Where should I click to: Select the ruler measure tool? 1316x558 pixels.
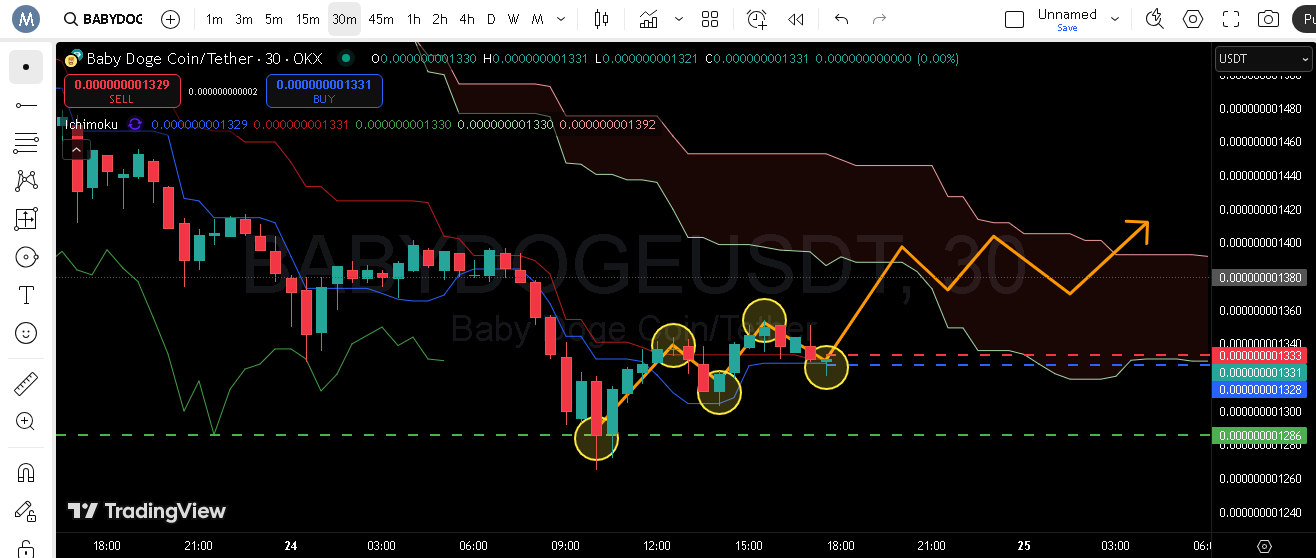26,384
